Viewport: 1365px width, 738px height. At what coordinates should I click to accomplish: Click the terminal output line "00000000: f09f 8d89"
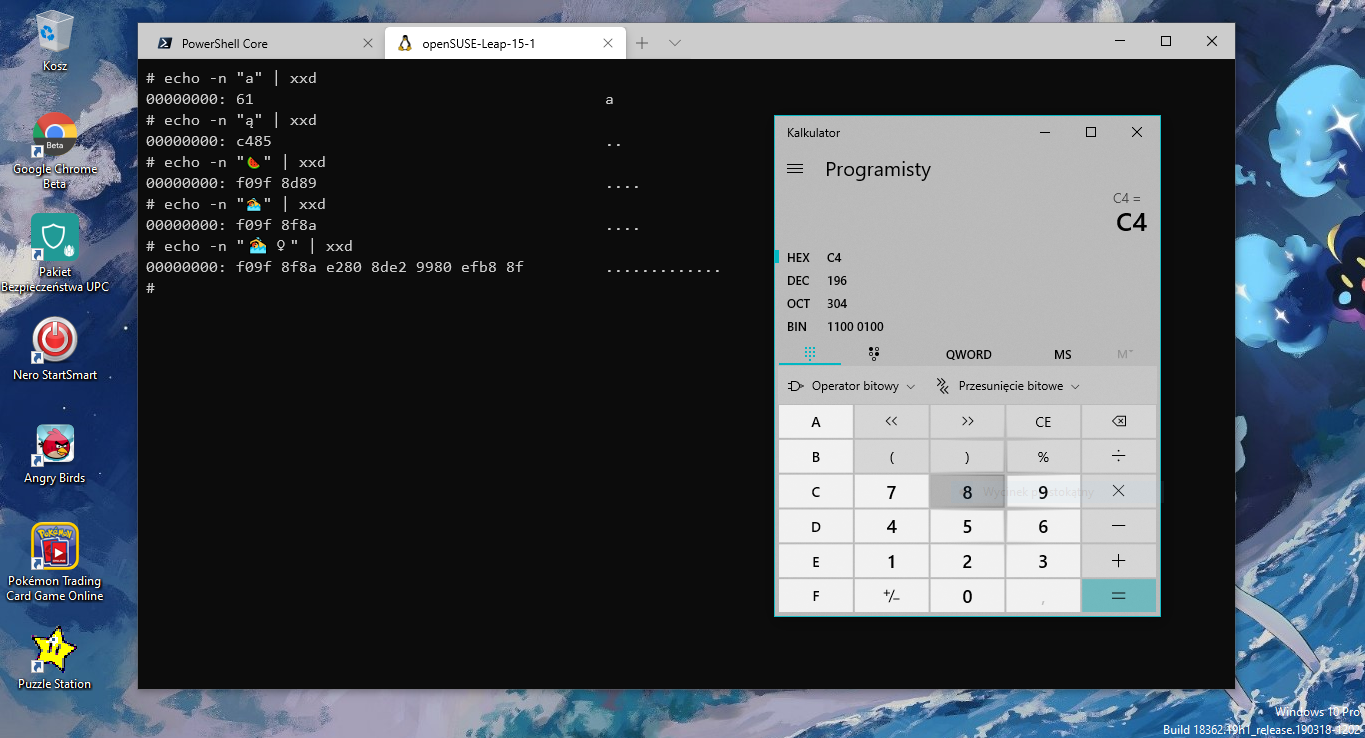coord(231,183)
